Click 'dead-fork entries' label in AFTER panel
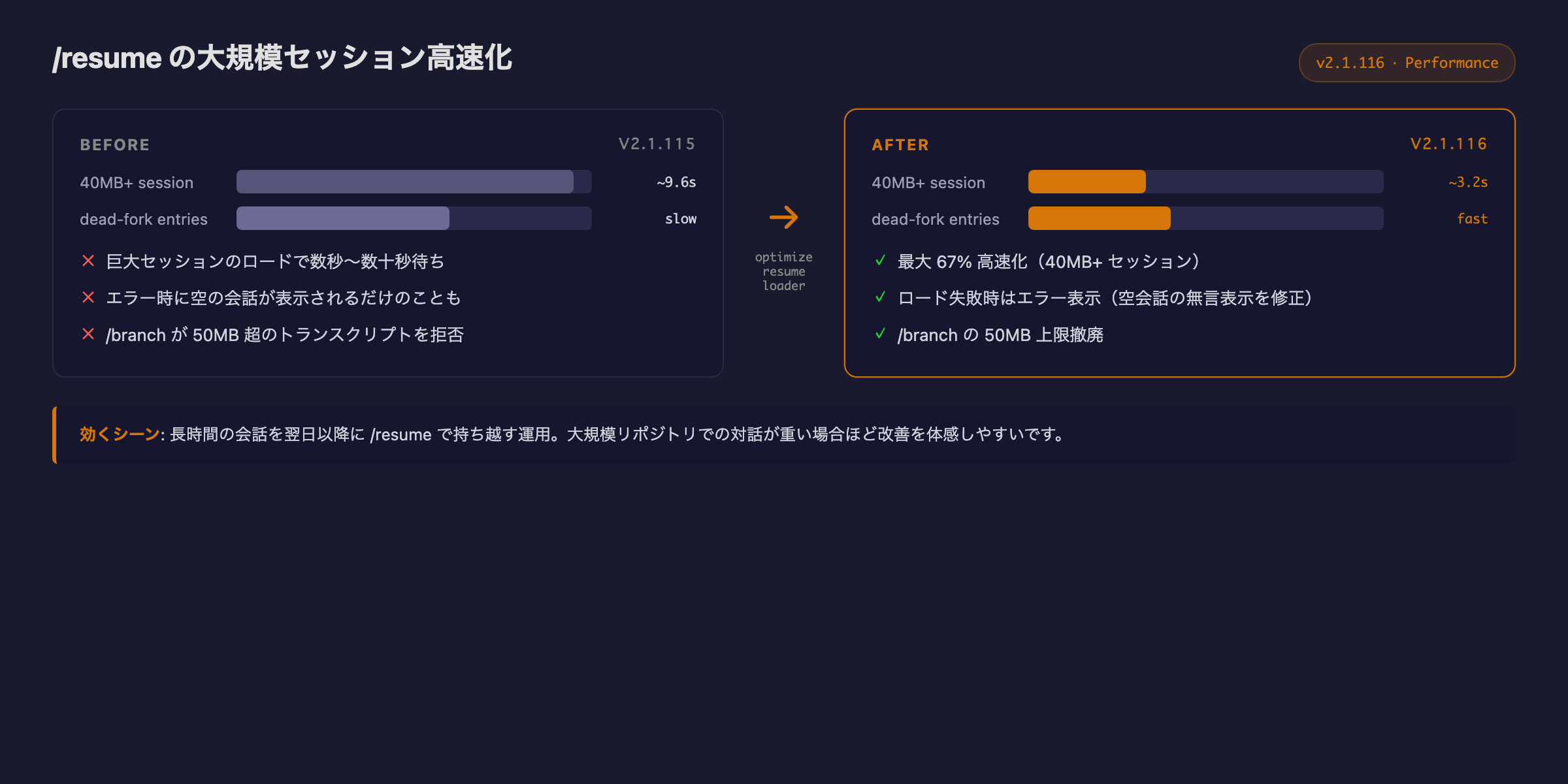 tap(936, 219)
